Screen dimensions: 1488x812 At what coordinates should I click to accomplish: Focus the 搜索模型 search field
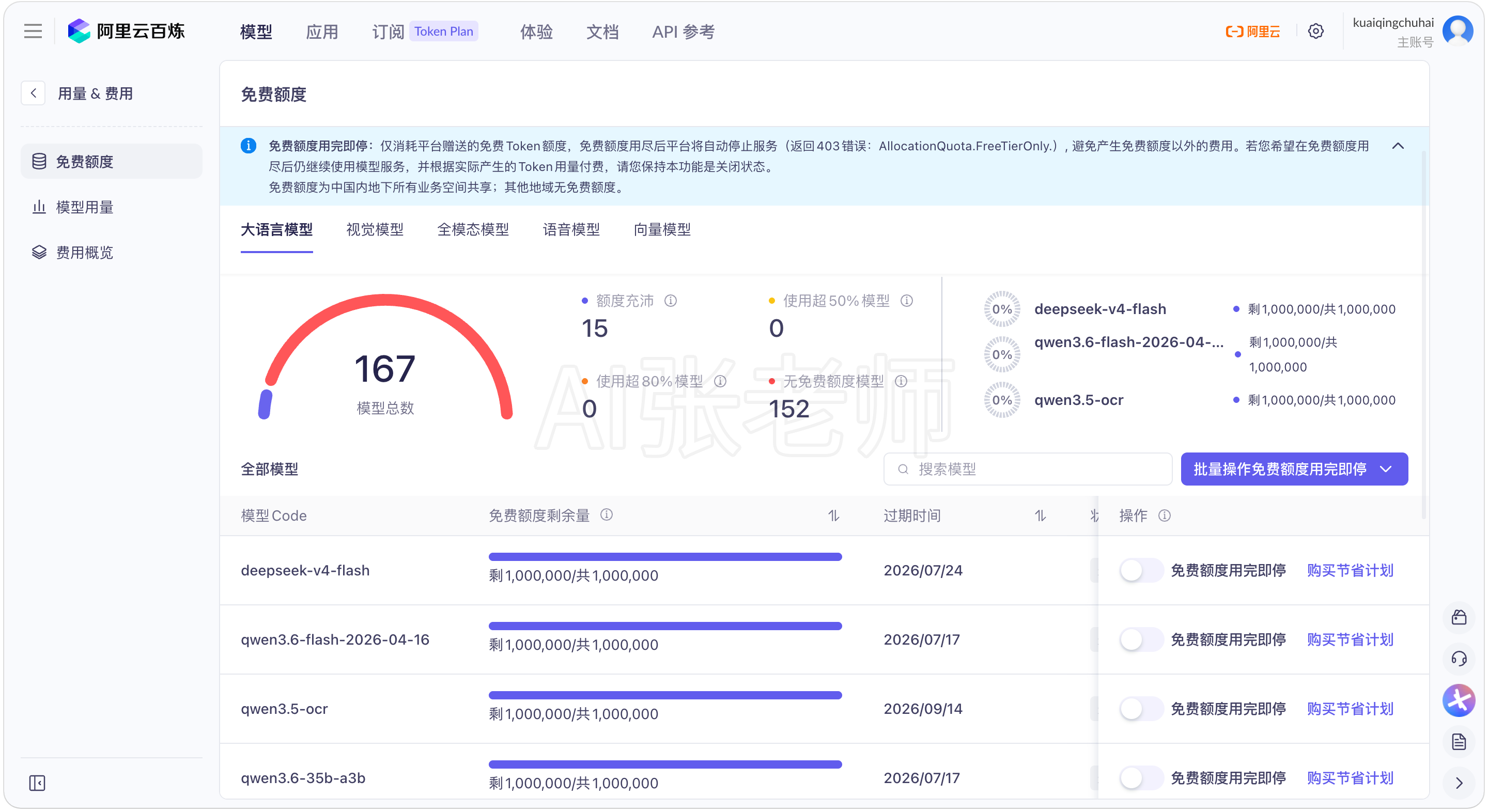pos(1027,469)
